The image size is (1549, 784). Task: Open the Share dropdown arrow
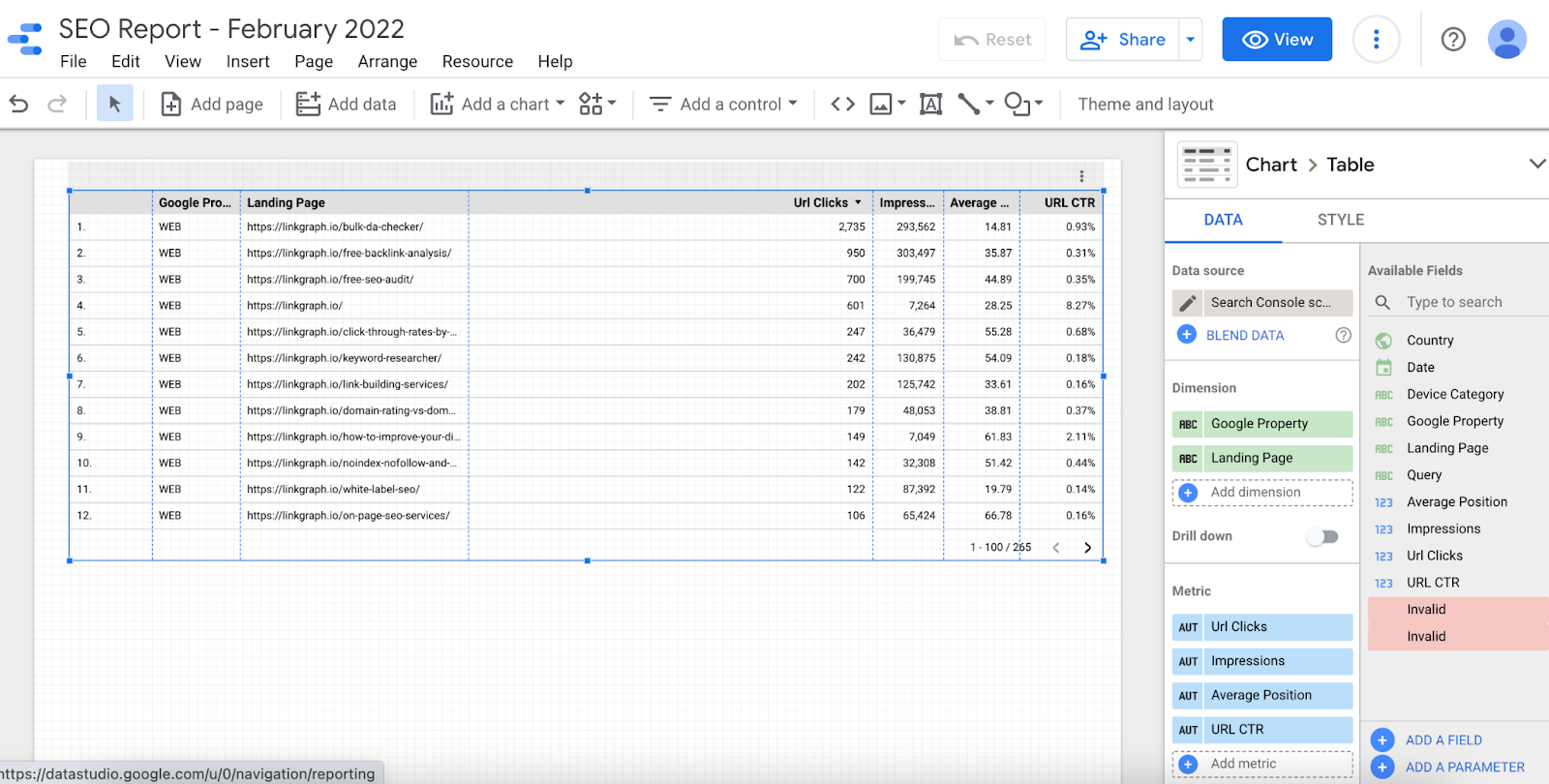pos(1191,40)
